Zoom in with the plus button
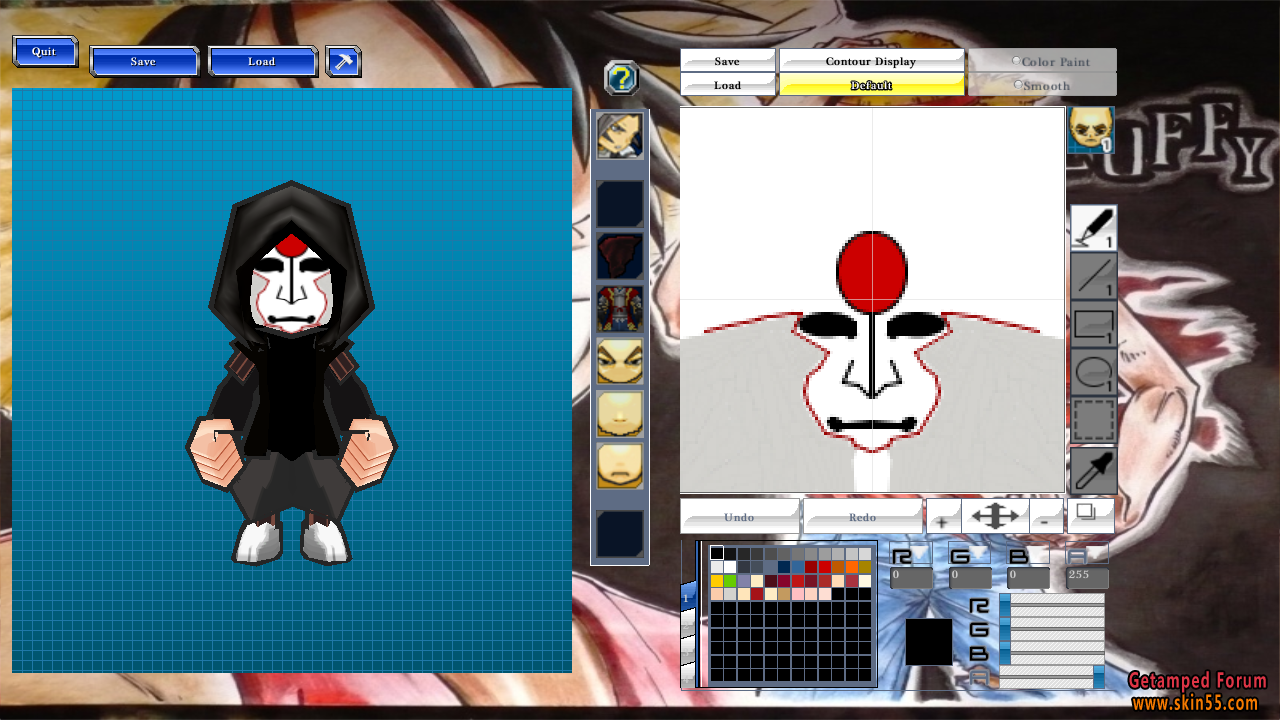 coord(942,517)
